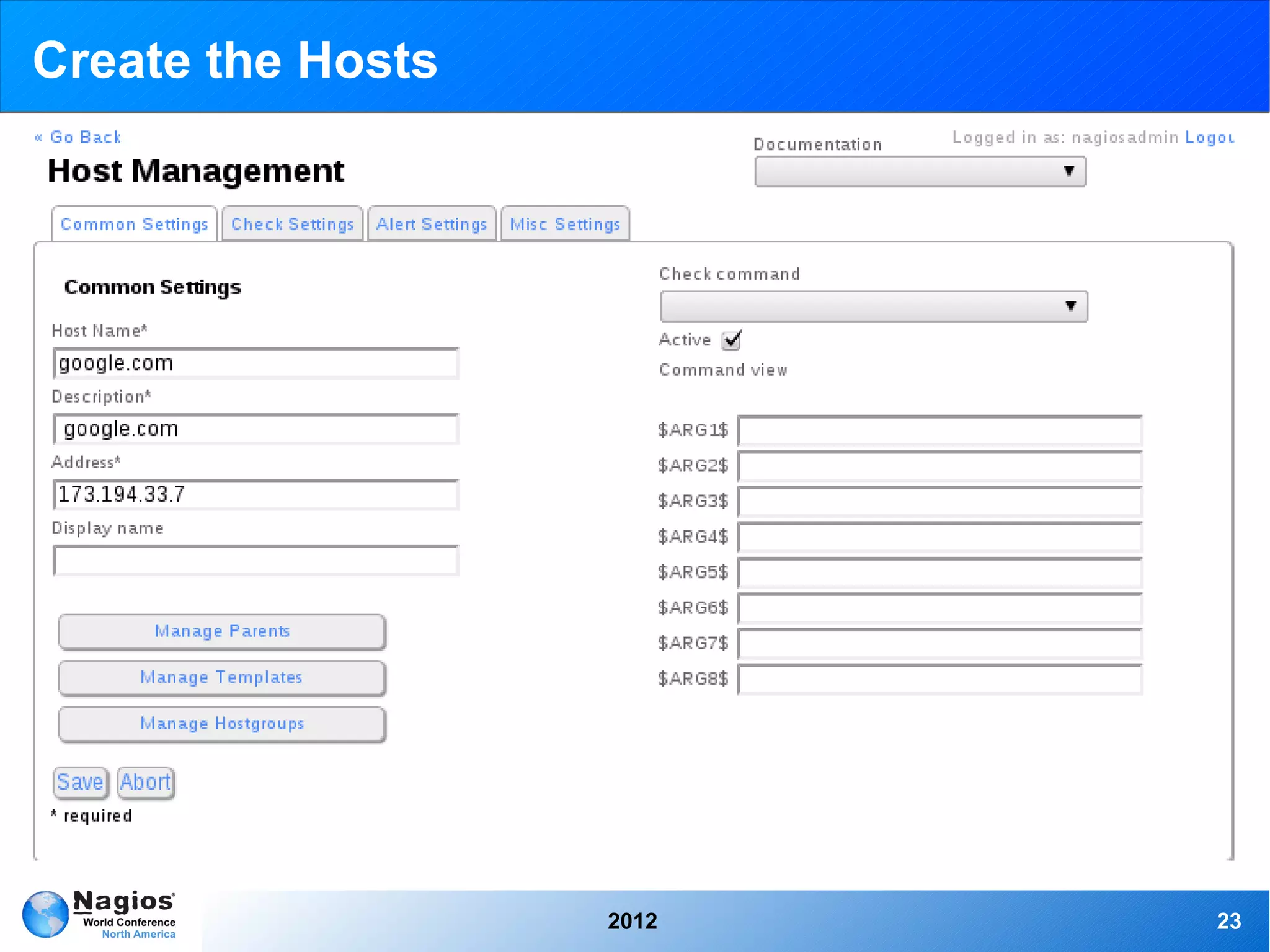Viewport: 1270px width, 952px height.
Task: Follow the Go Back link
Action: pyautogui.click(x=78, y=137)
